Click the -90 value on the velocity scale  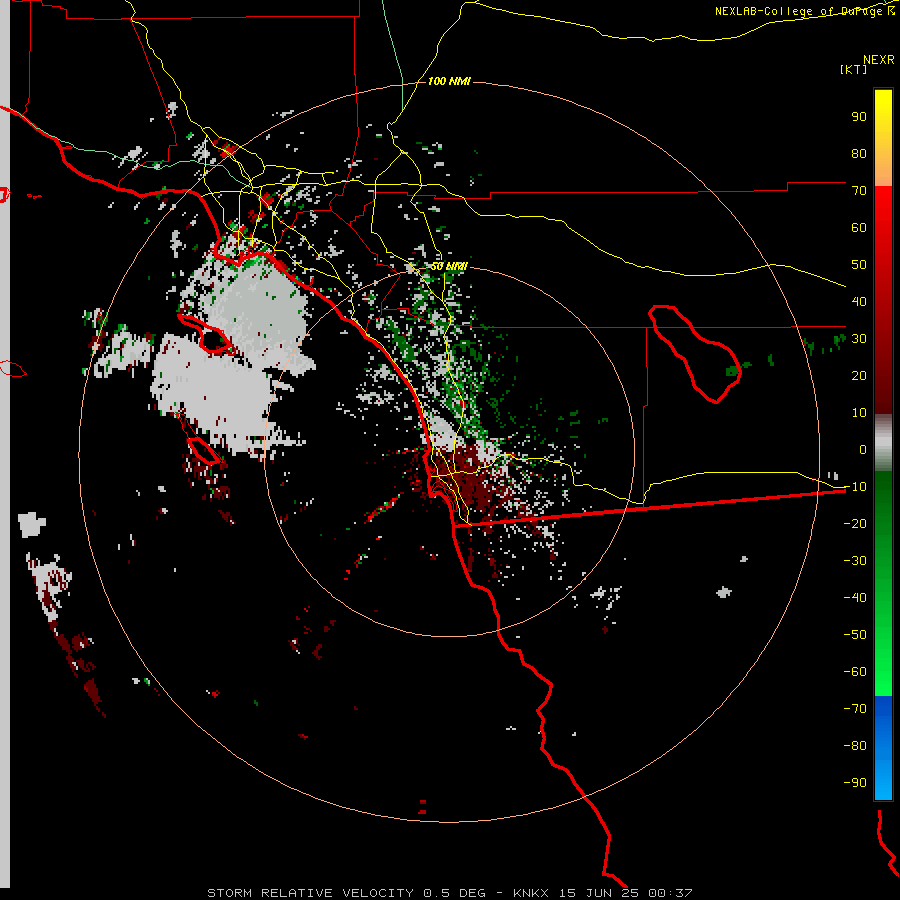tap(855, 783)
